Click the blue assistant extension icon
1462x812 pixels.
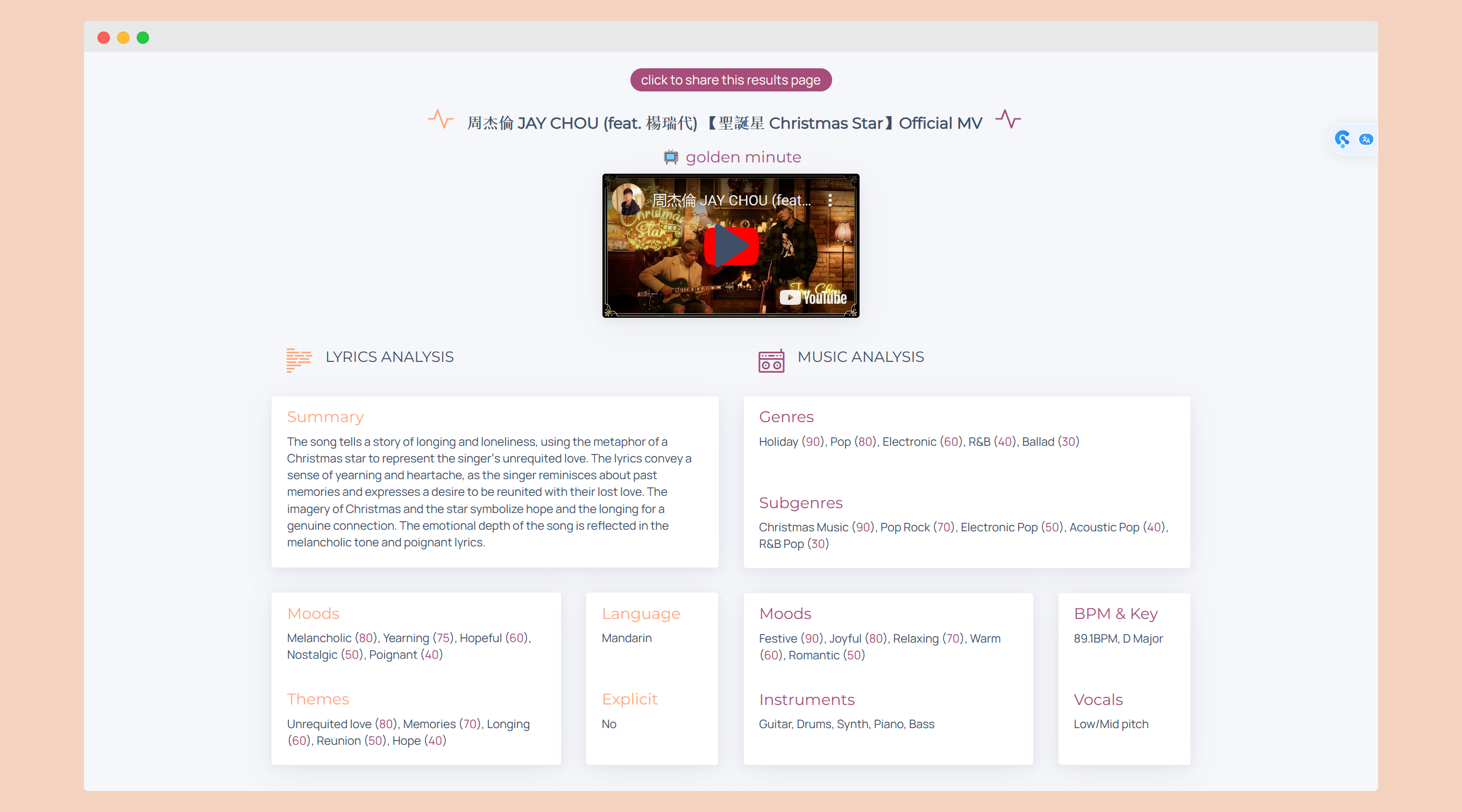point(1342,139)
